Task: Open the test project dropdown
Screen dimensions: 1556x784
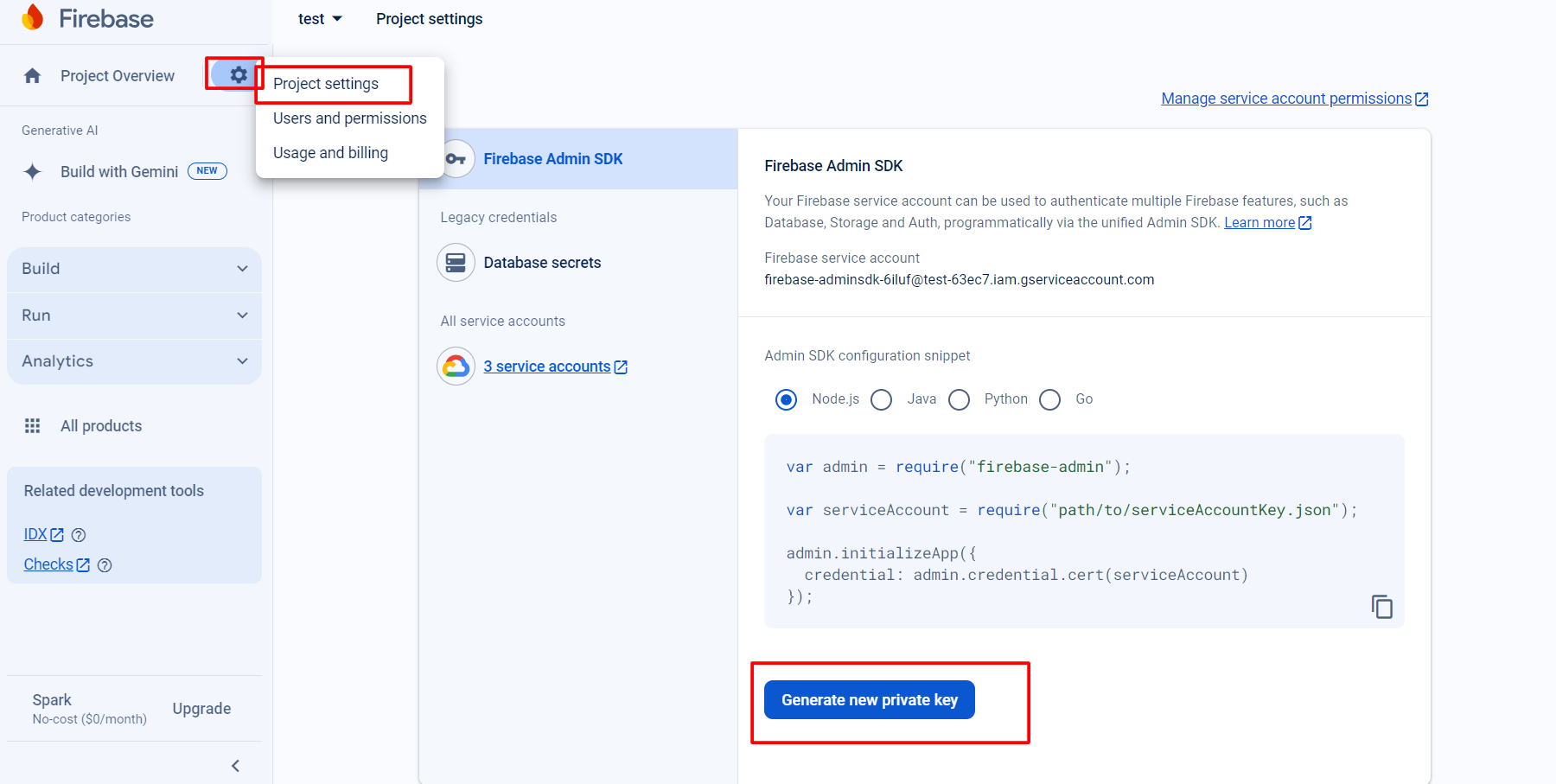Action: coord(320,19)
